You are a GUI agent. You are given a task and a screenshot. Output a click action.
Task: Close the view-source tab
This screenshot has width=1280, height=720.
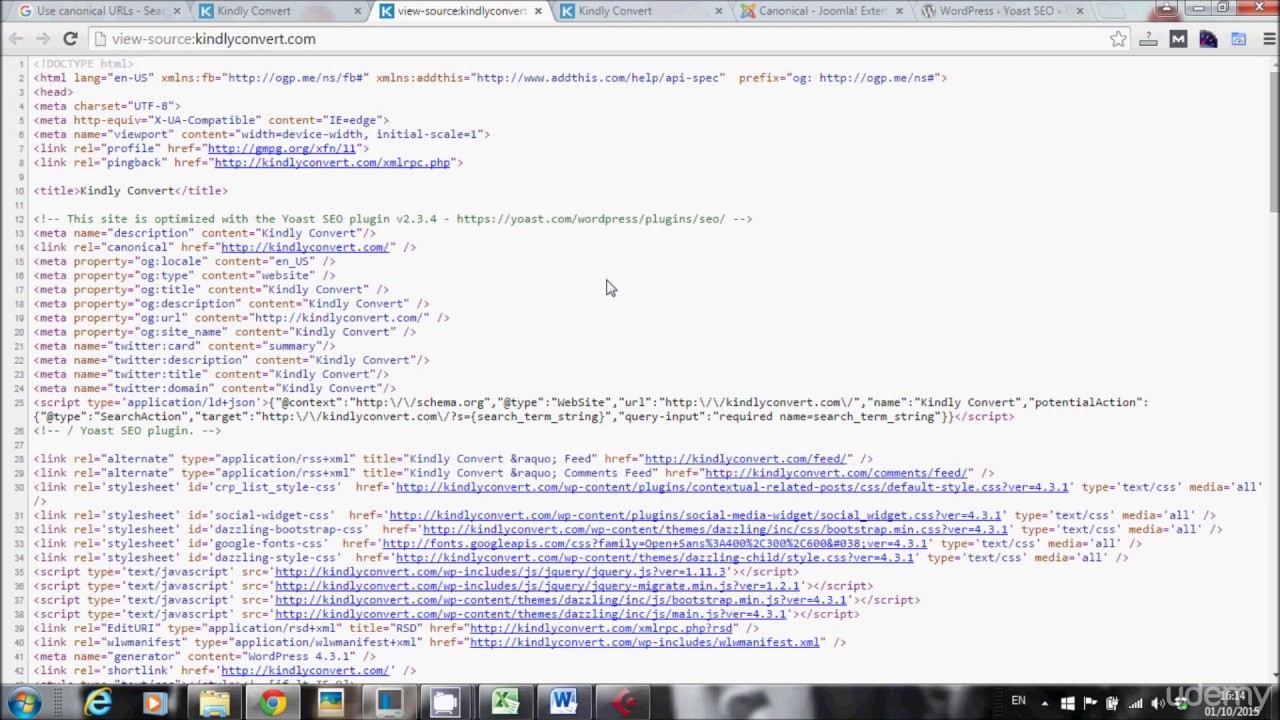coord(538,11)
